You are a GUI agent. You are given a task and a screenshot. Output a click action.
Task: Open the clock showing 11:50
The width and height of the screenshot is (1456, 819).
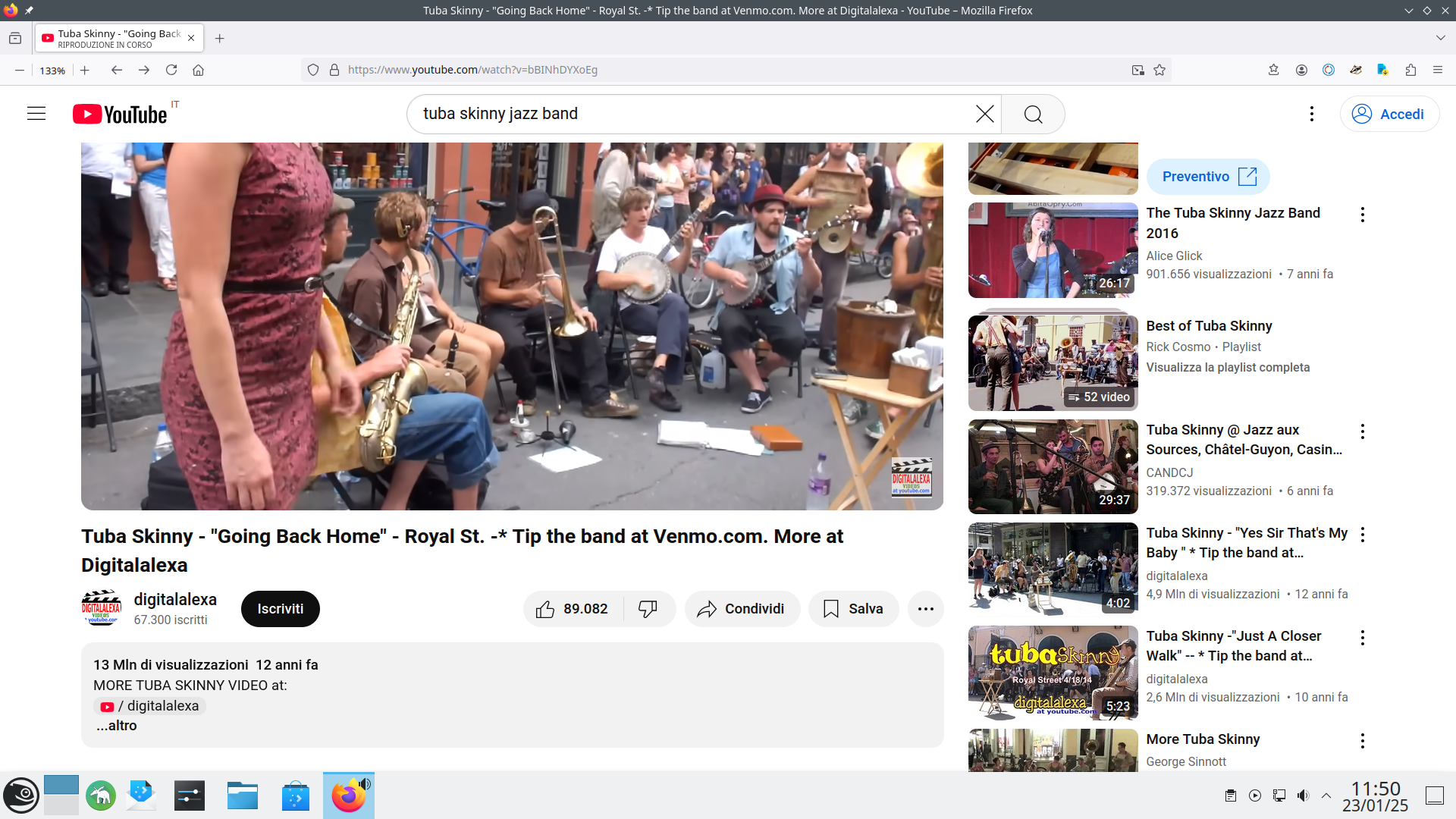[x=1376, y=796]
